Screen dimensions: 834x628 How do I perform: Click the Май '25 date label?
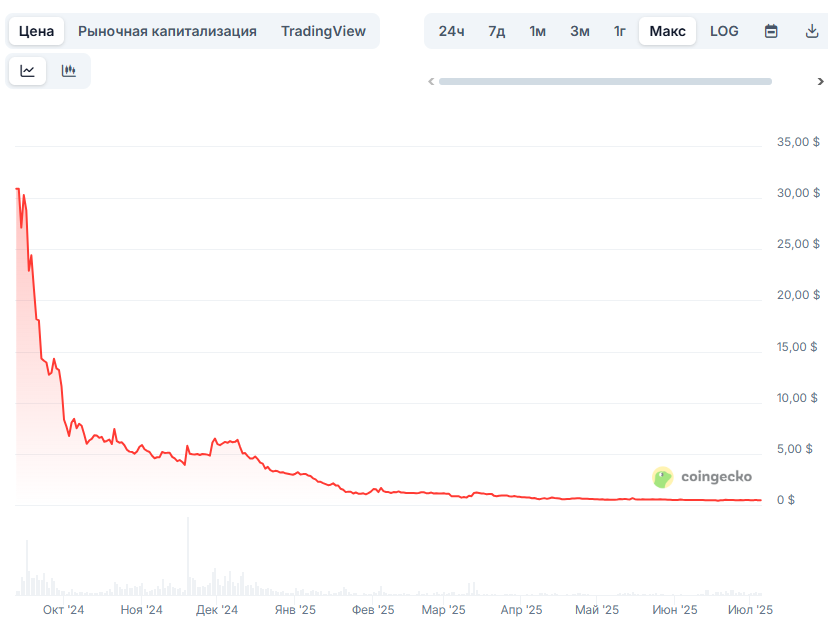click(x=597, y=610)
